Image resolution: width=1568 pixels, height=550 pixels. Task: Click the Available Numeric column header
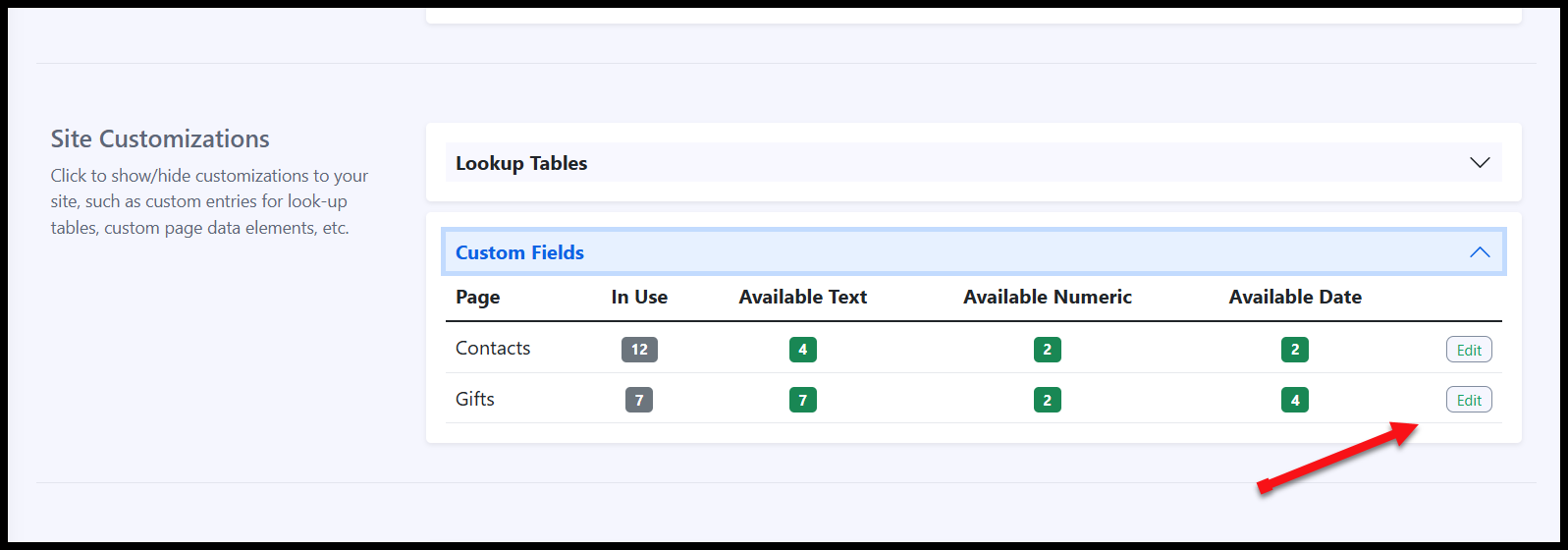click(1048, 297)
